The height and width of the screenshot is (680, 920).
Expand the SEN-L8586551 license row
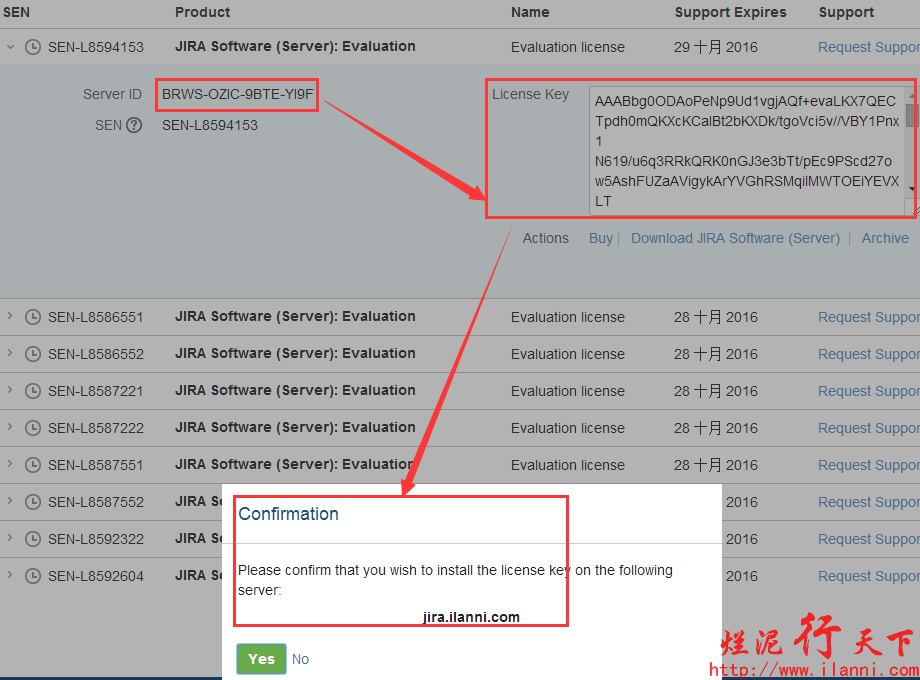click(10, 317)
